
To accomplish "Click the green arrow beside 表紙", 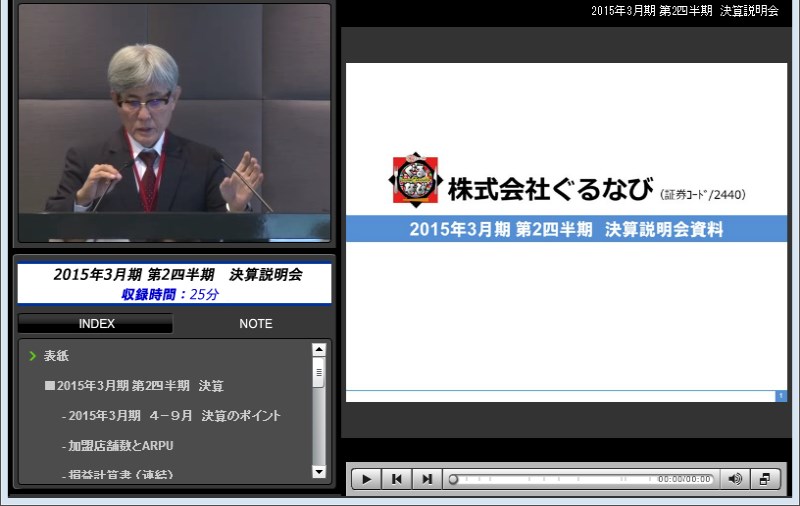I will (33, 356).
